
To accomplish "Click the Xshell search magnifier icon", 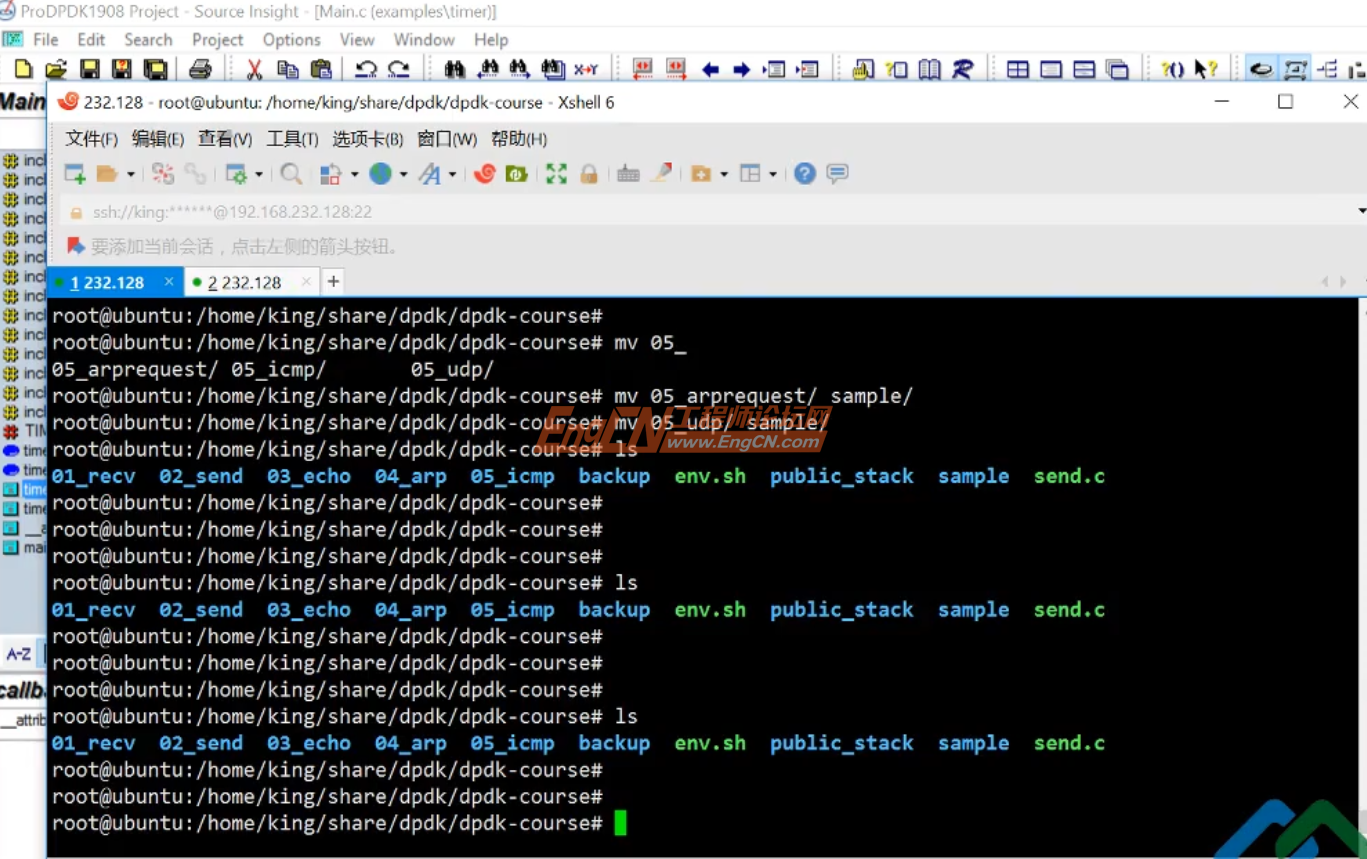I will tap(291, 174).
